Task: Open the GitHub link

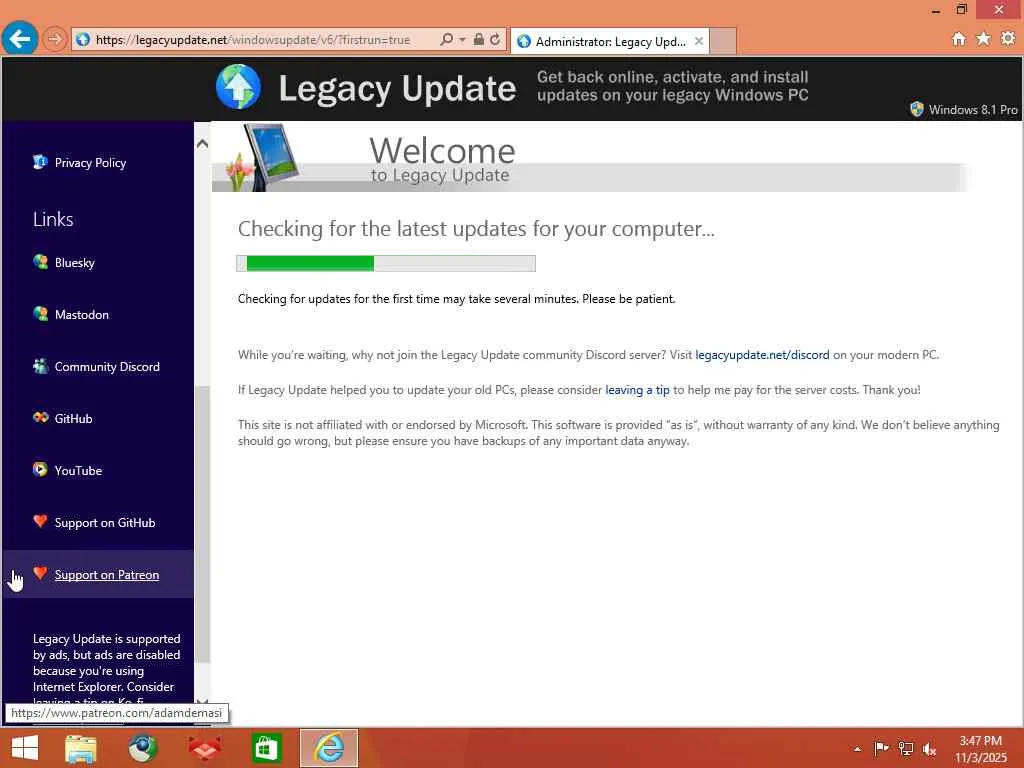Action: [73, 419]
